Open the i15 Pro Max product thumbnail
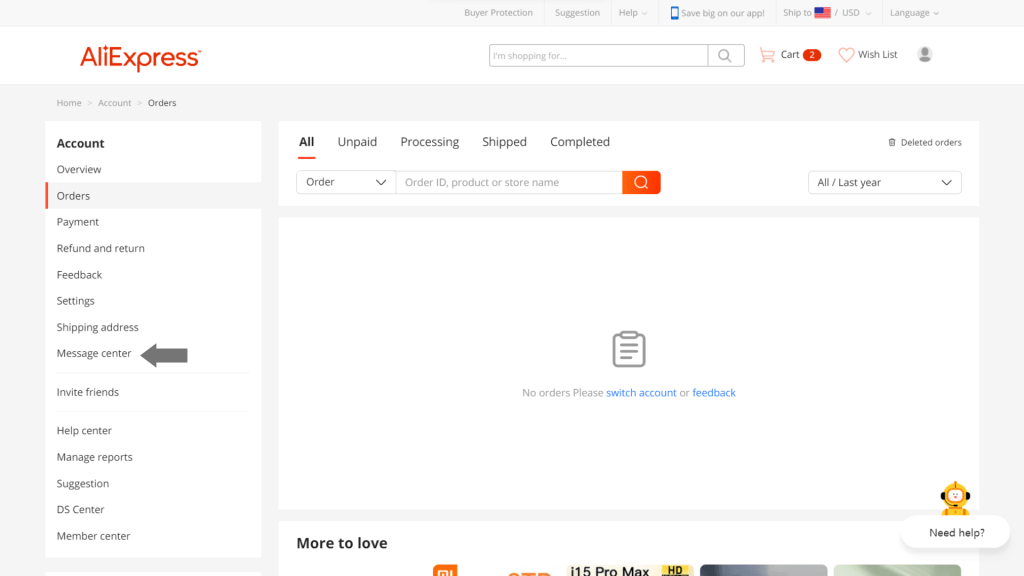Viewport: 1024px width, 576px height. [x=630, y=570]
